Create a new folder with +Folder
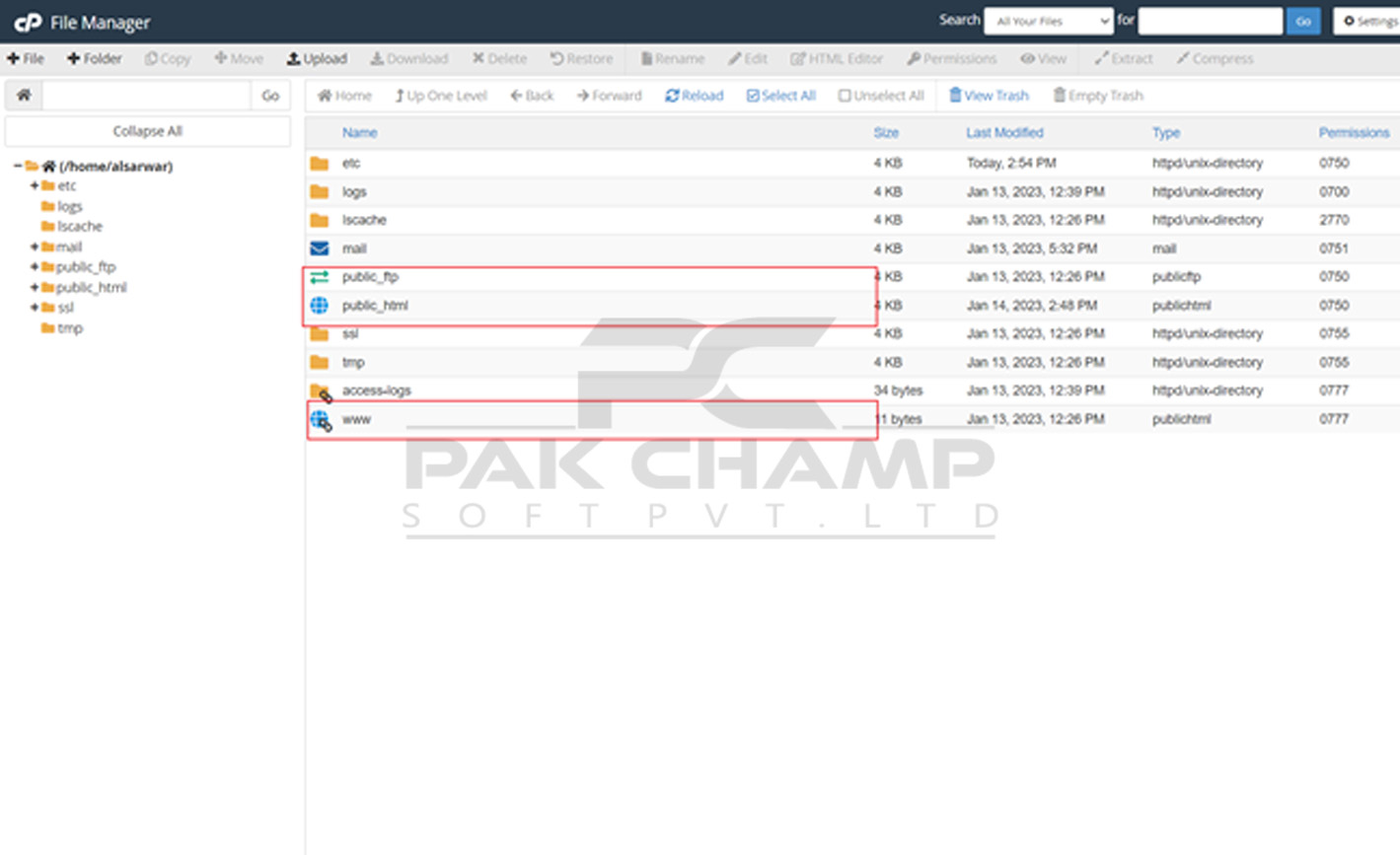This screenshot has height=855, width=1400. 95,59
